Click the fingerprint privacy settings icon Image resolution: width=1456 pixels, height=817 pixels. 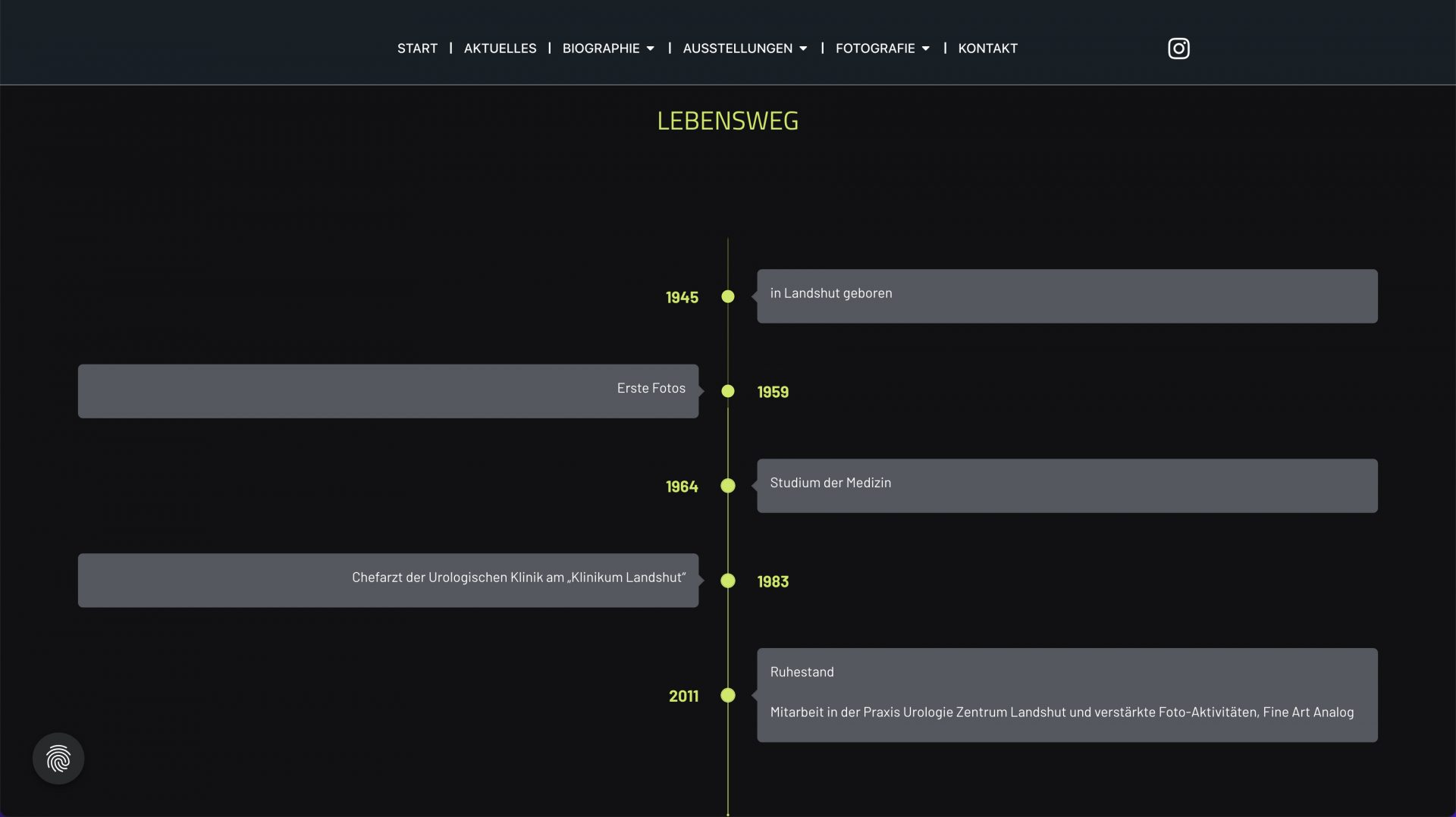click(58, 758)
